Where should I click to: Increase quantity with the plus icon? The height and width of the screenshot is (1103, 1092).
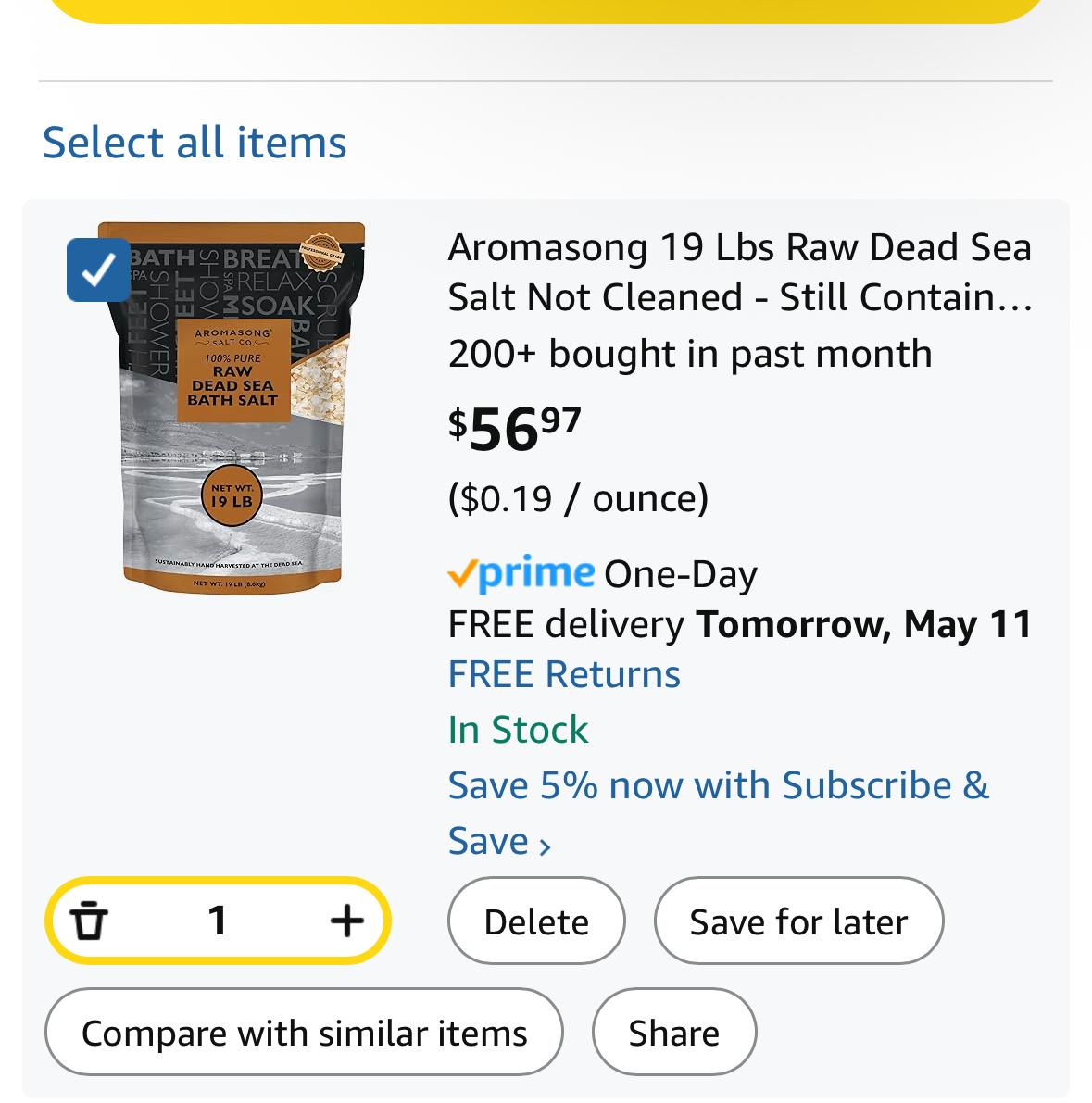(347, 921)
